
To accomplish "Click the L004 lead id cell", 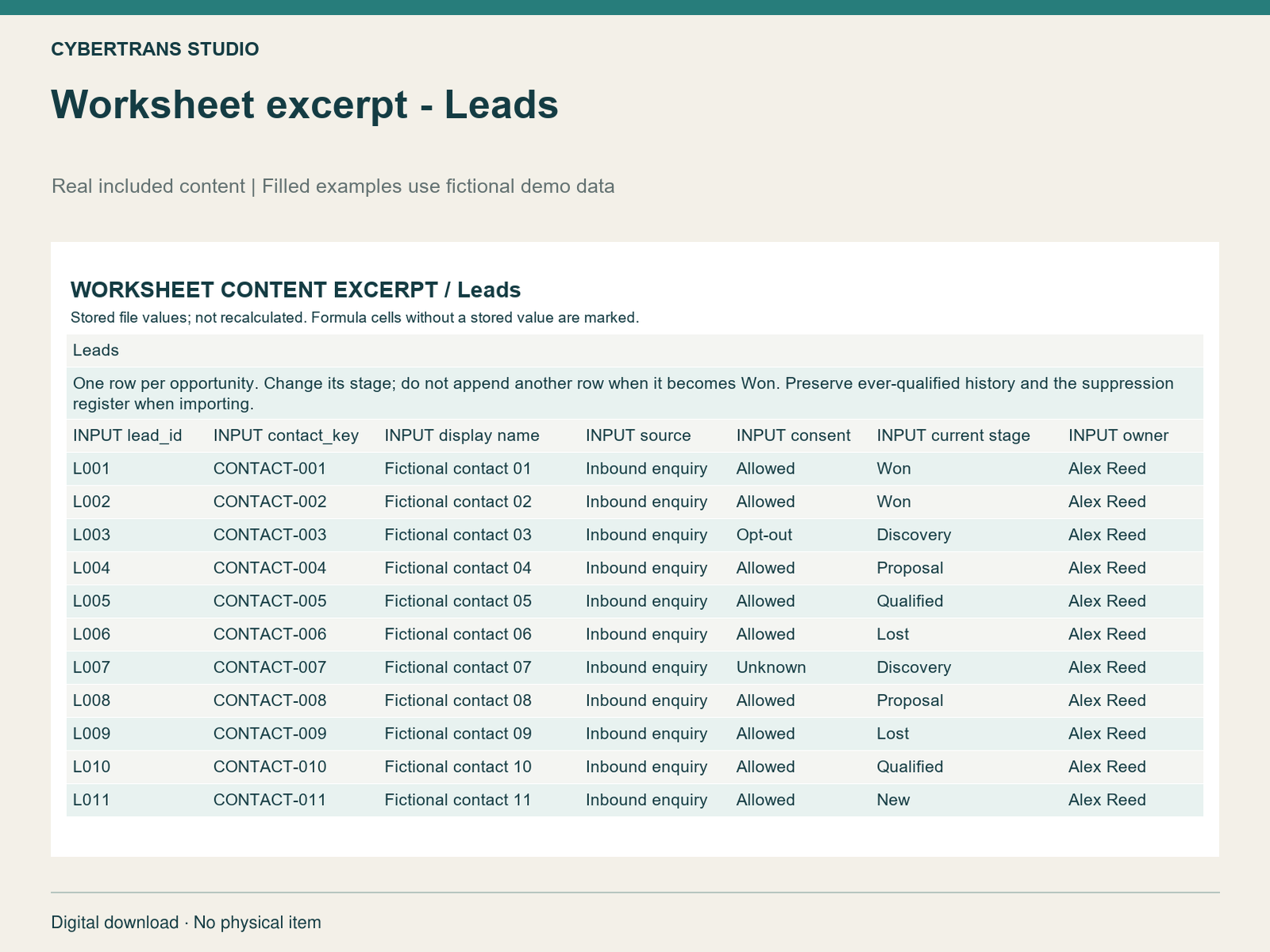I will tap(92, 568).
